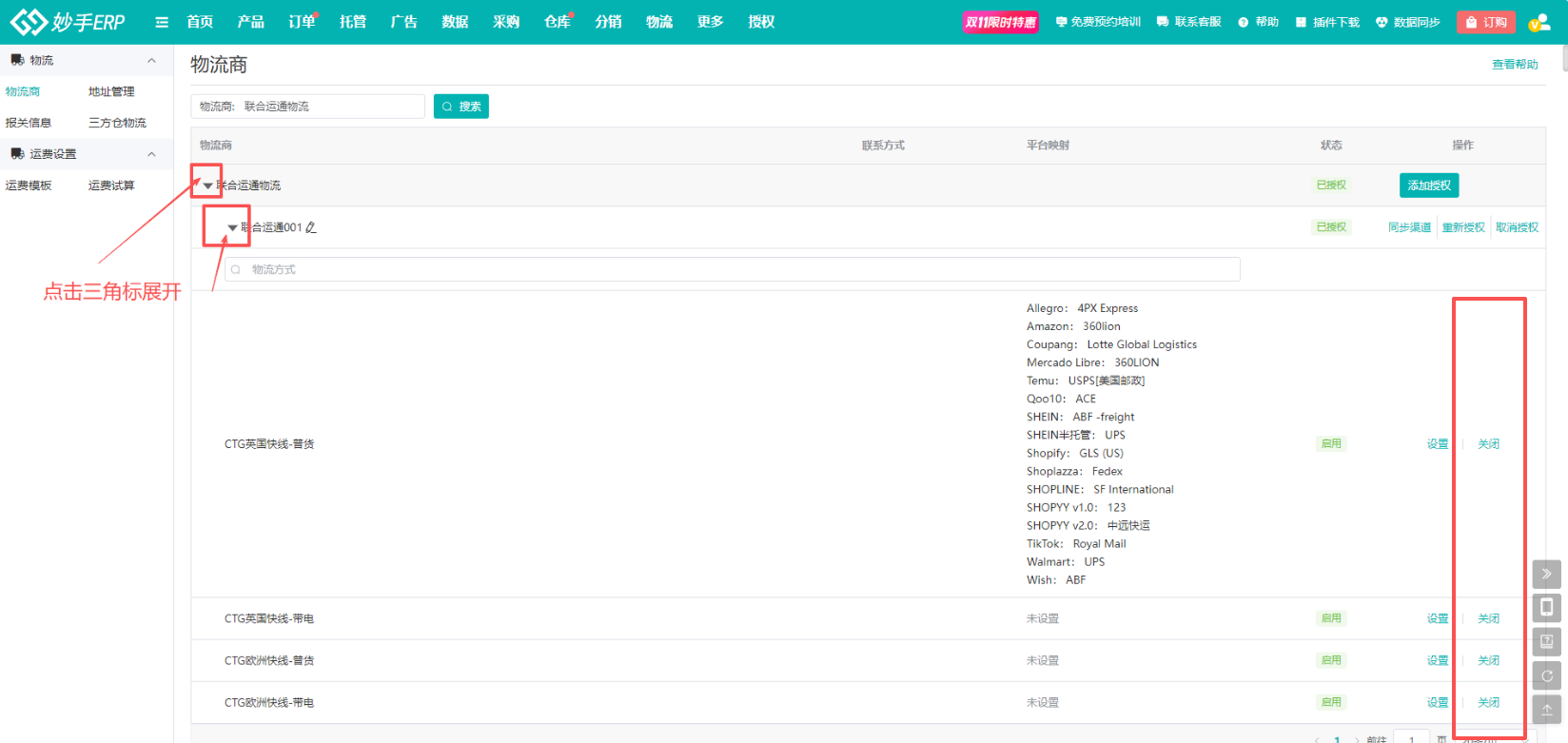Open the 托管 menu
The width and height of the screenshot is (1568, 743).
(353, 22)
